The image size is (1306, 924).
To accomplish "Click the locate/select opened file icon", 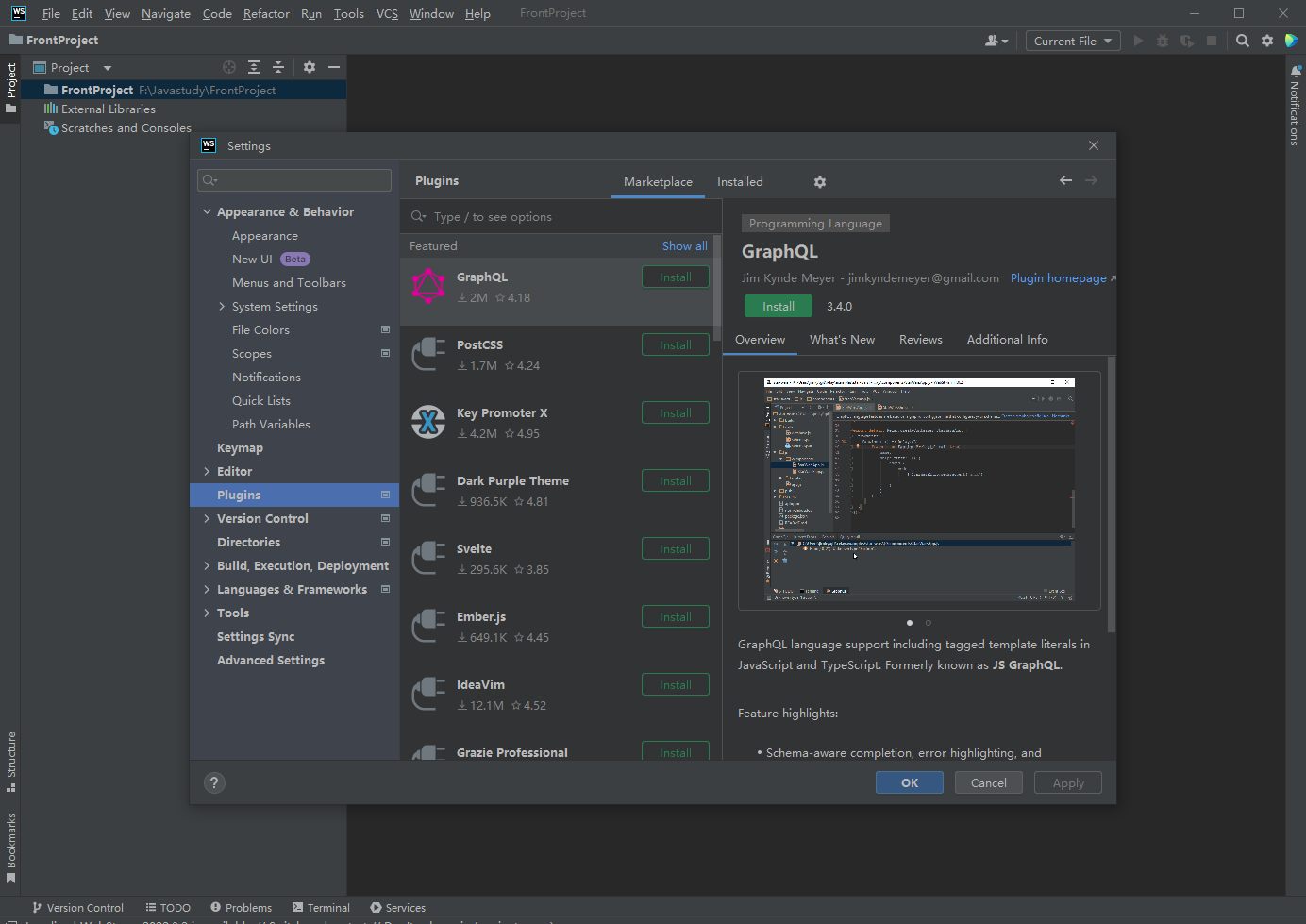I will pyautogui.click(x=229, y=67).
